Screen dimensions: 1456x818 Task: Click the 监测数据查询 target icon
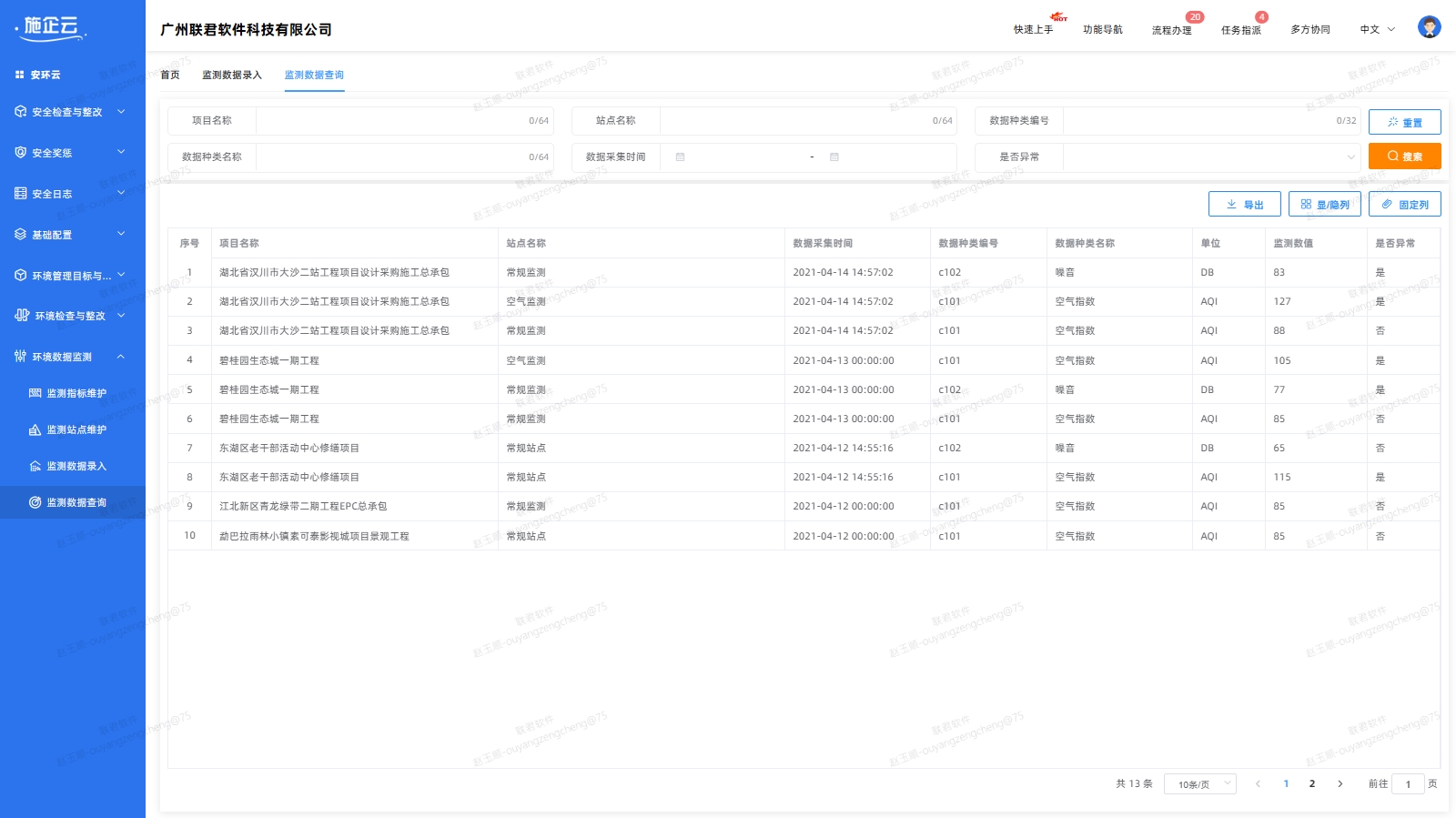coord(35,502)
